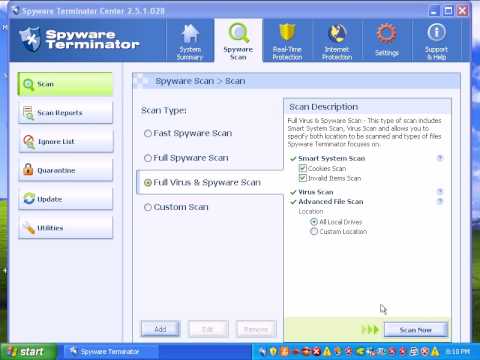The image size is (480, 360).
Task: Click the Virus Scan label
Action: [316, 192]
